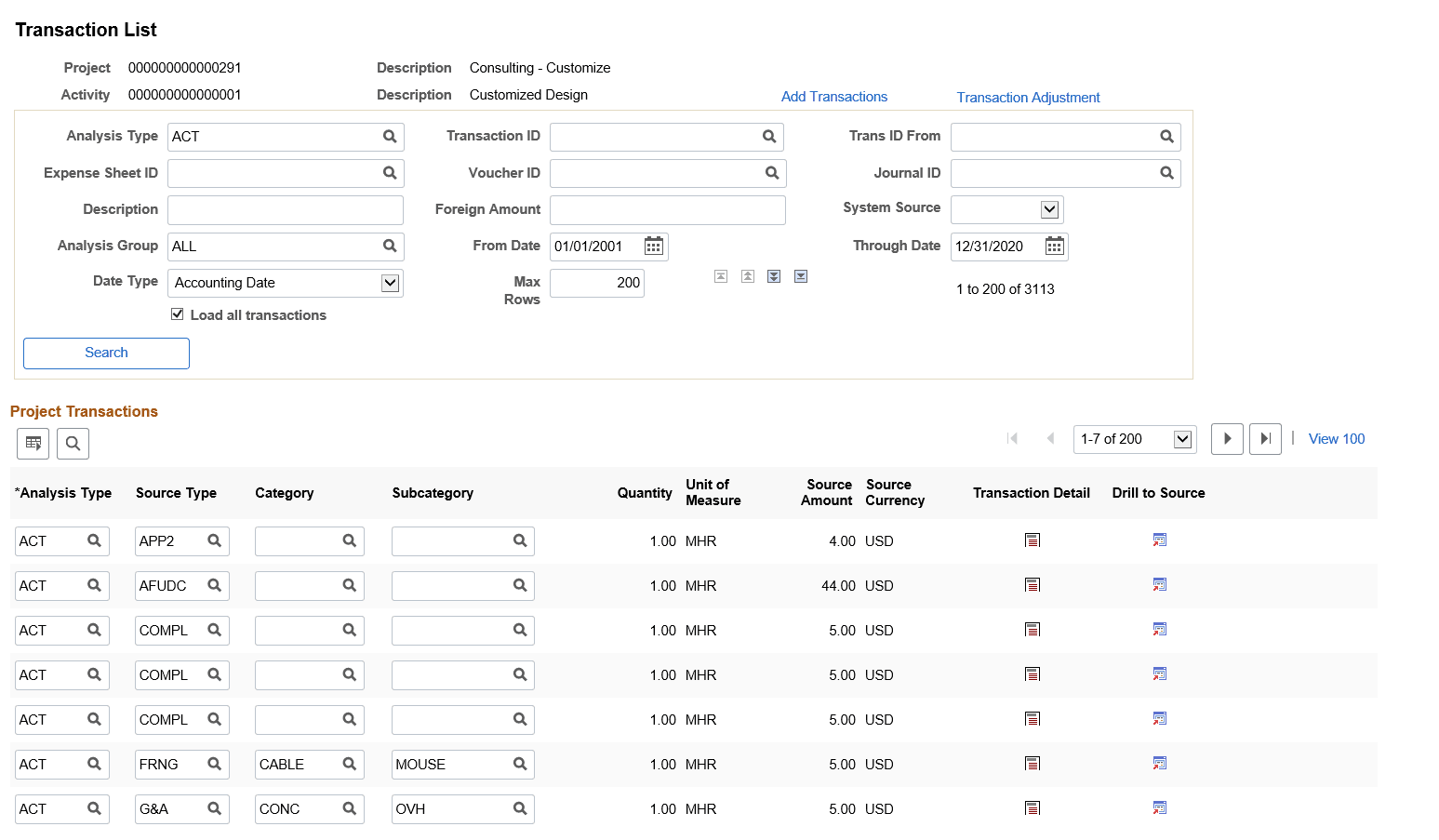
Task: Open the 1-7 of 200 row range selector
Action: (1134, 438)
